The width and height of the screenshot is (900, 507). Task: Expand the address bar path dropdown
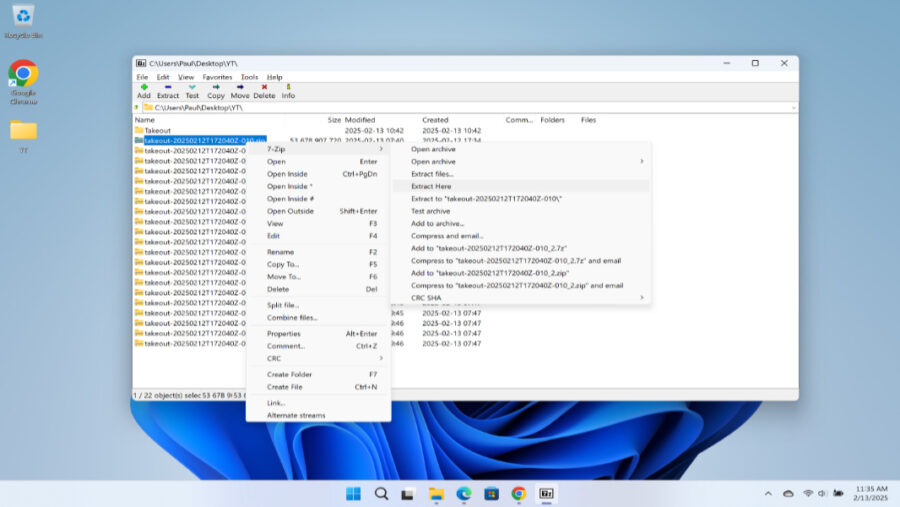793,107
